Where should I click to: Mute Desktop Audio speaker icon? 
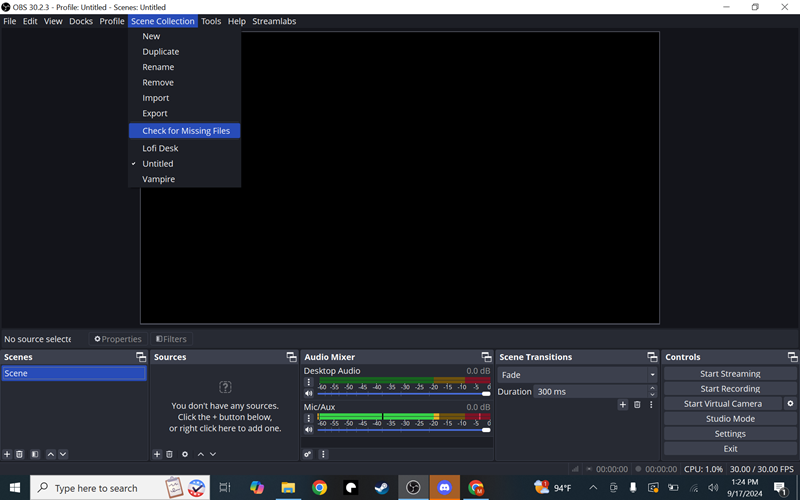coord(309,393)
